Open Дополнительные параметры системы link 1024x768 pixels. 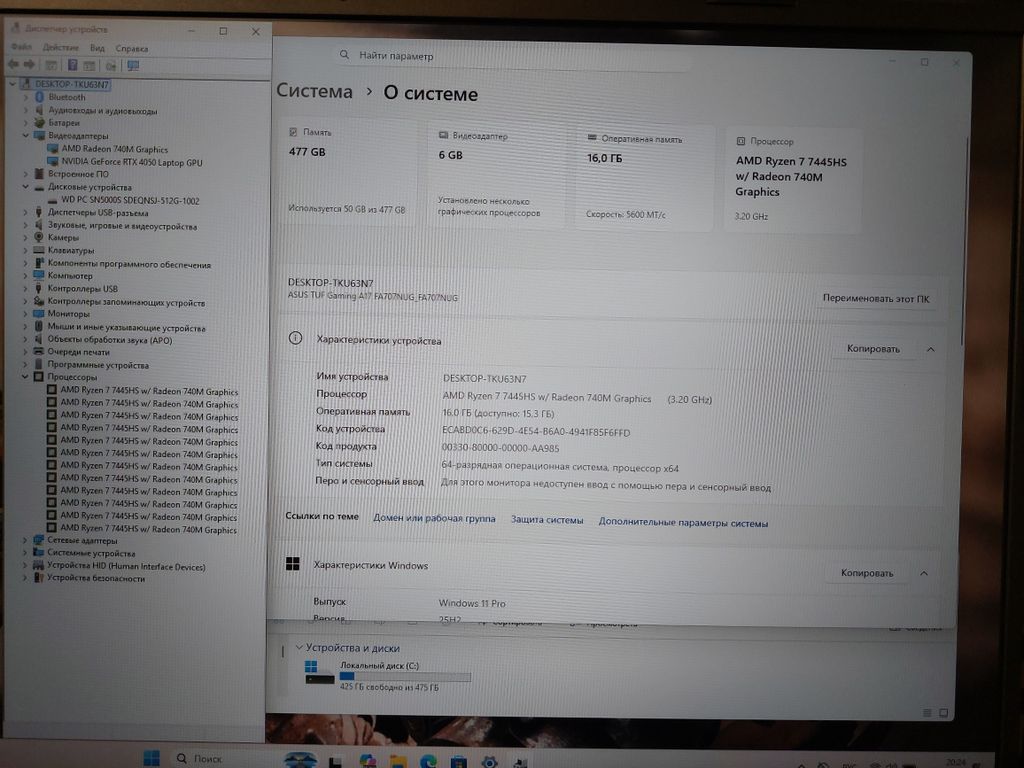[683, 522]
